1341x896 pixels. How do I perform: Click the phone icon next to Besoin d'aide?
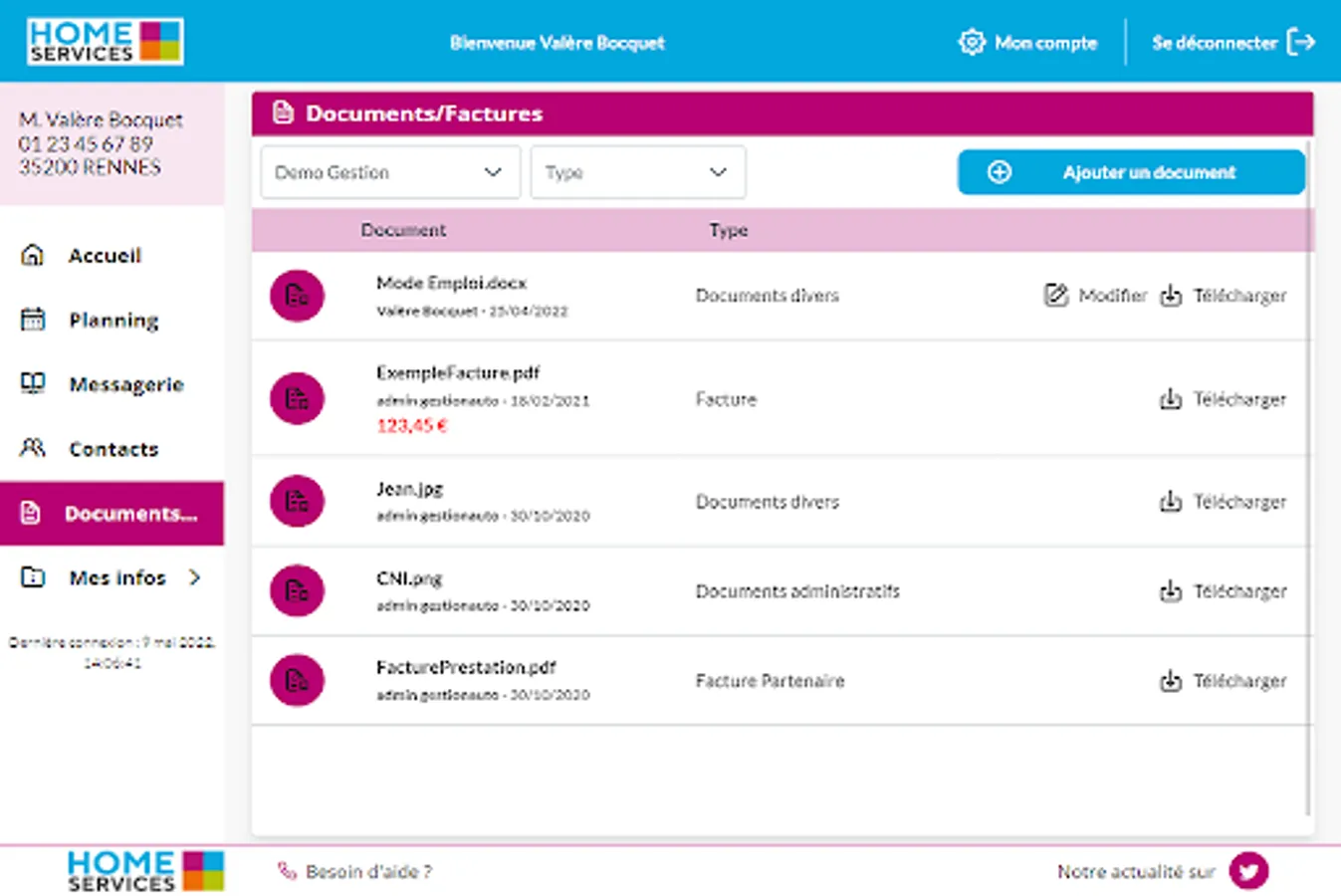pos(287,871)
